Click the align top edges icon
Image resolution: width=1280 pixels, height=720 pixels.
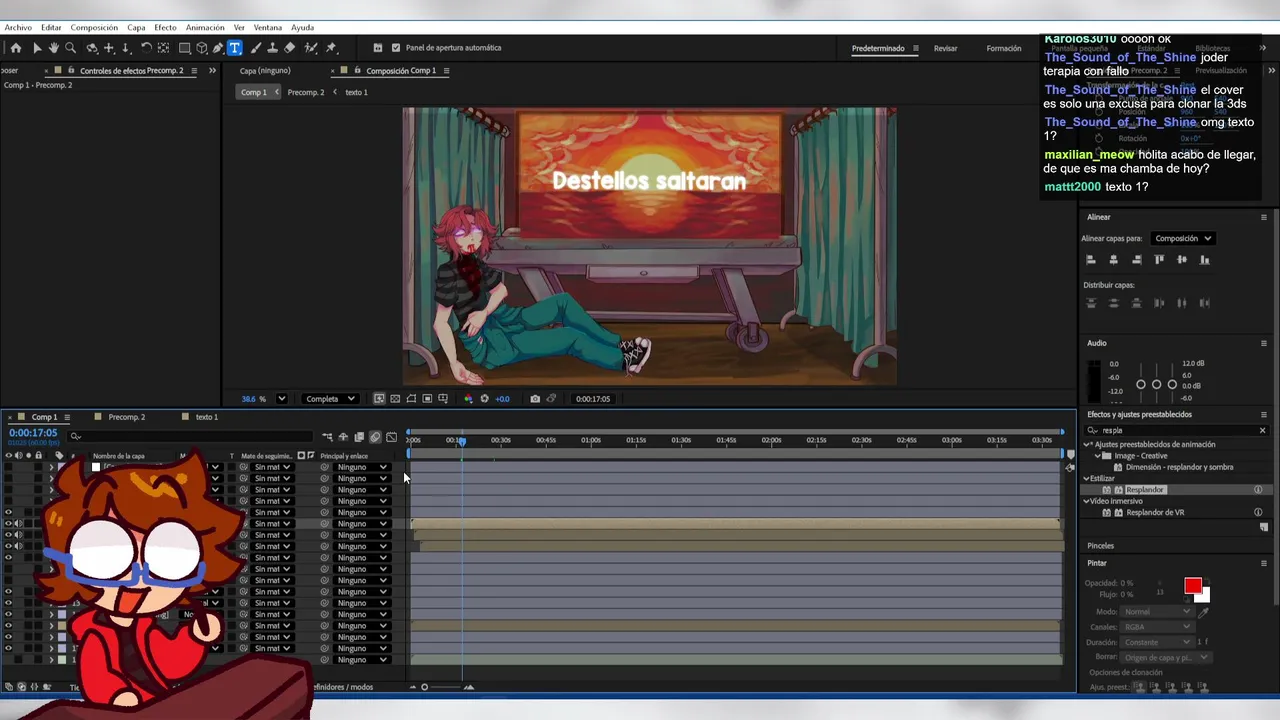[x=1160, y=260]
